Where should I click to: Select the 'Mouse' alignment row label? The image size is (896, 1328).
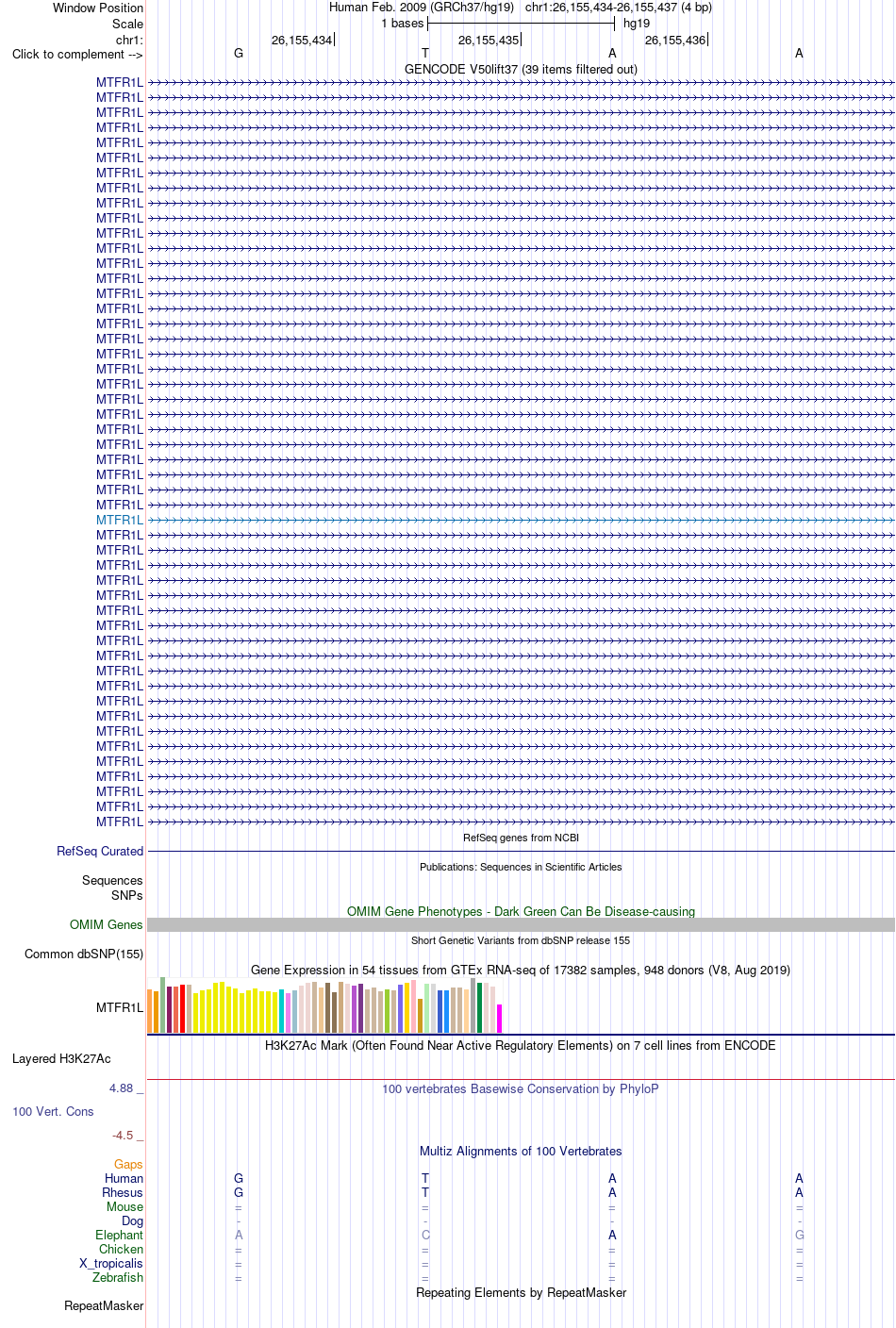(125, 1206)
